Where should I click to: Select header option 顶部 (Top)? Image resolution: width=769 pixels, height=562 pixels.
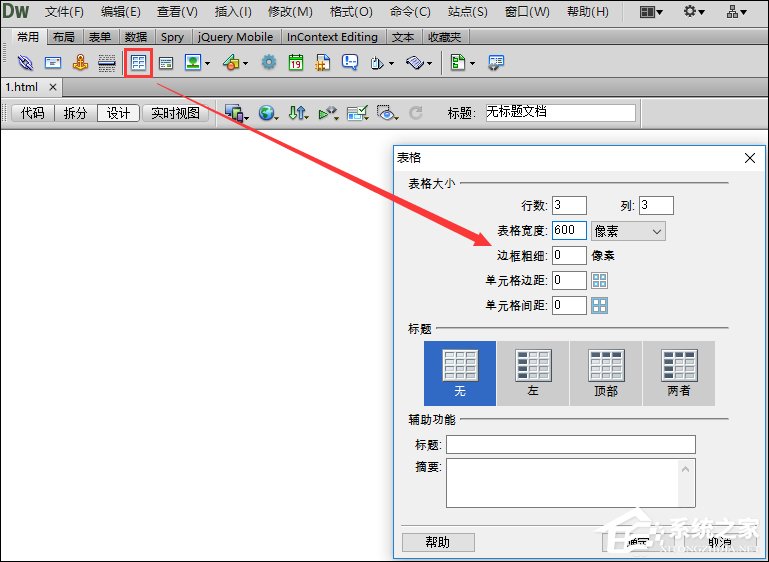pos(606,373)
